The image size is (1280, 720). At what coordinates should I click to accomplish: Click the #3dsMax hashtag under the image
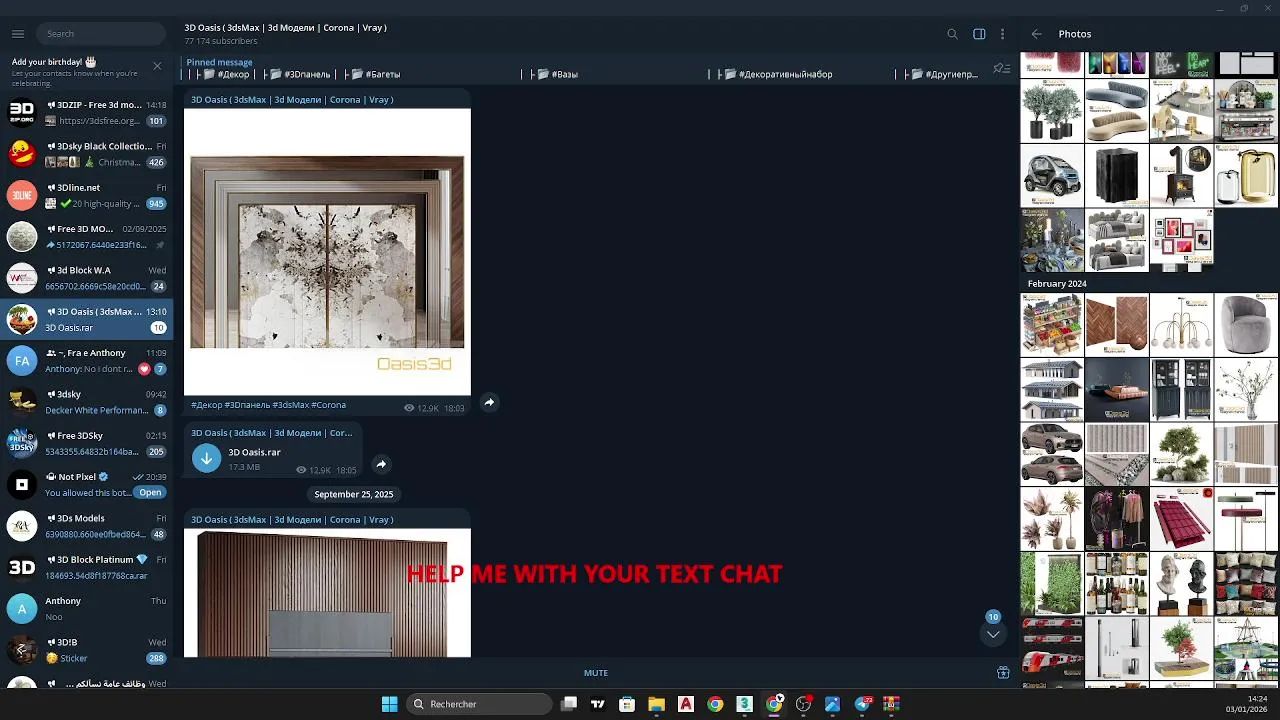[290, 405]
